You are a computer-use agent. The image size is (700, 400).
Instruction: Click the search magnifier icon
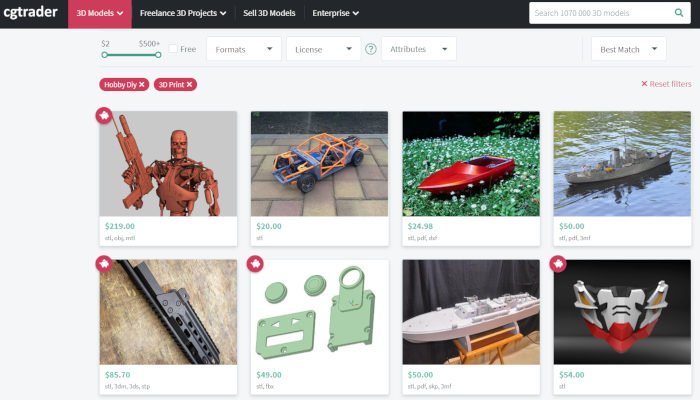678,13
